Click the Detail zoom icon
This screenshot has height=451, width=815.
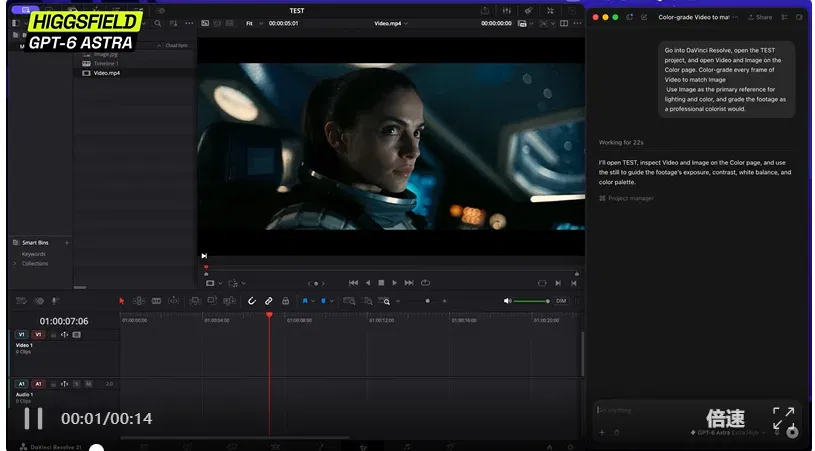[367, 301]
